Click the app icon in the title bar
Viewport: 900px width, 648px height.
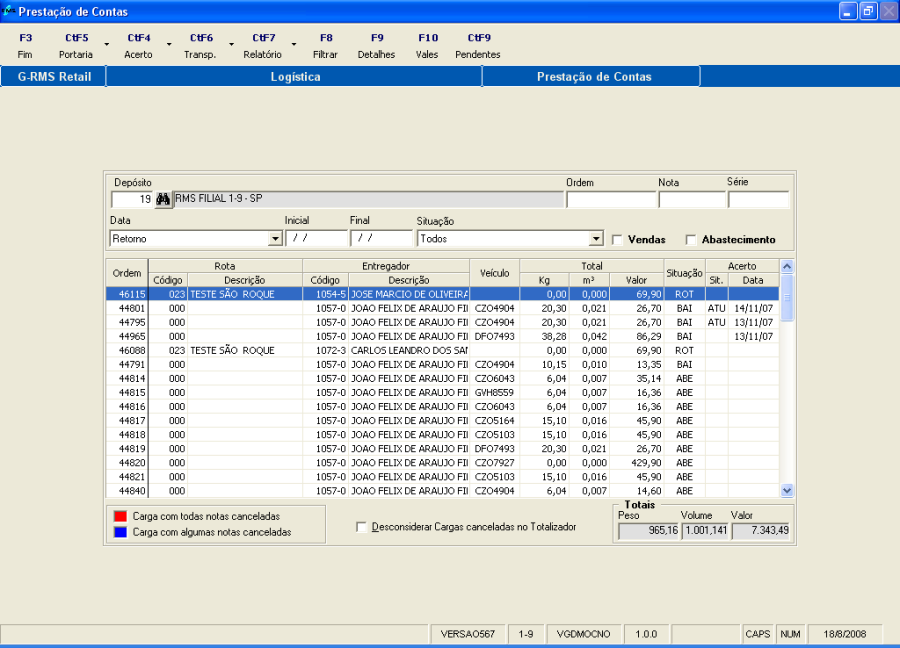pyautogui.click(x=9, y=10)
